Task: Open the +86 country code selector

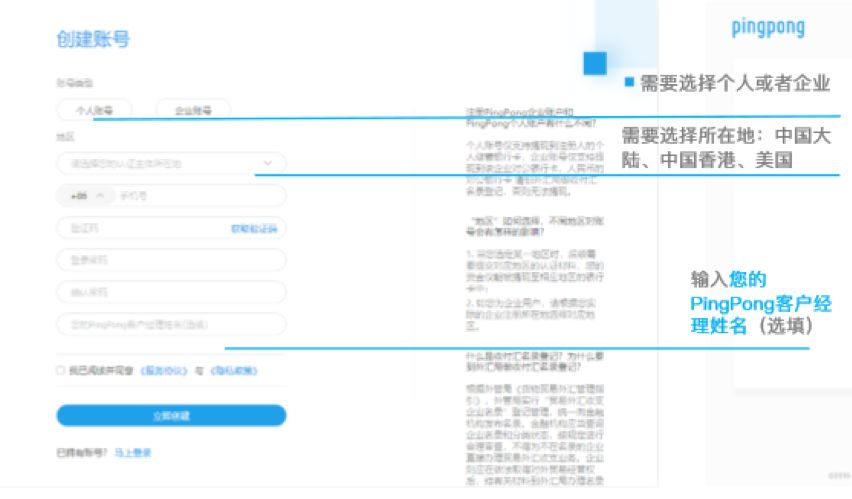Action: (86, 196)
